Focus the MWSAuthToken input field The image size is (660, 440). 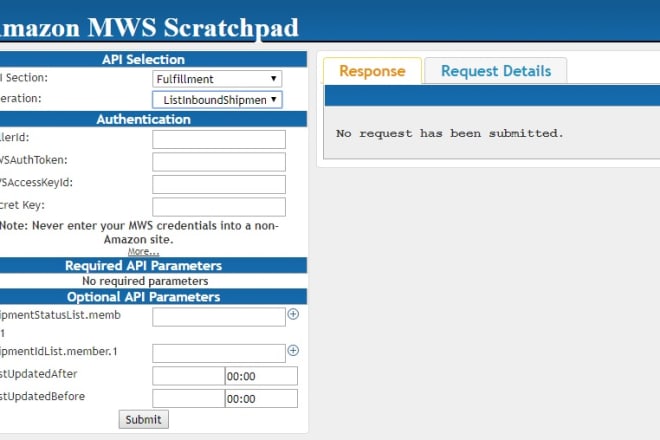tap(219, 162)
